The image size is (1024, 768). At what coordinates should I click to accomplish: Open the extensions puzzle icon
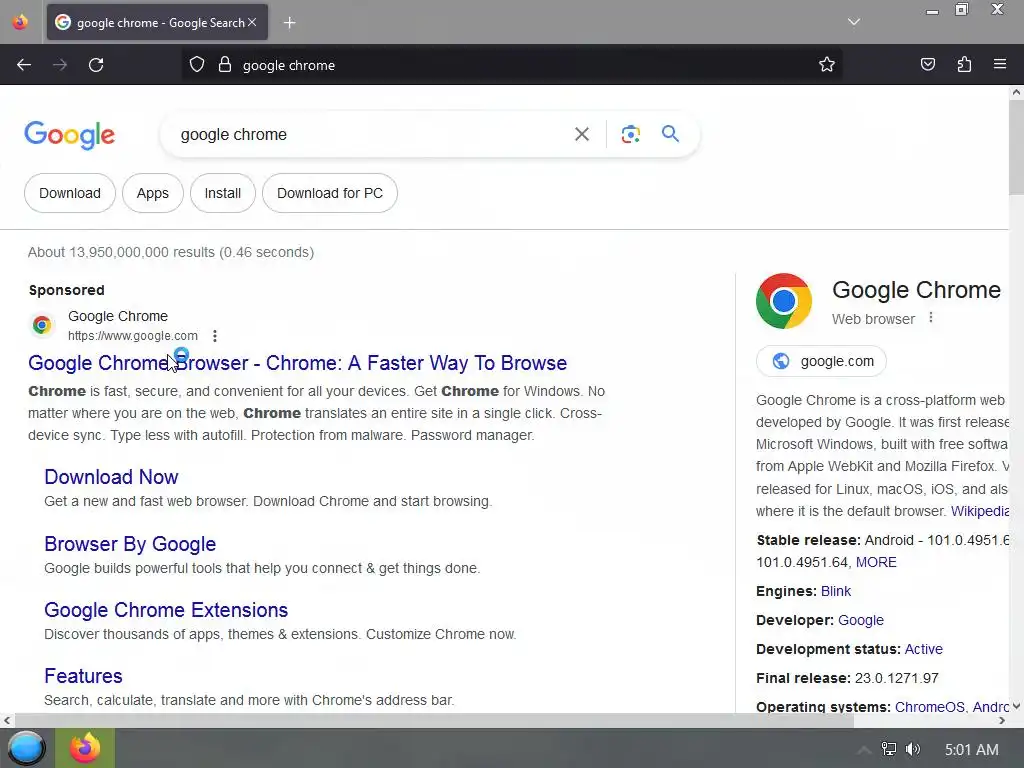pos(964,64)
